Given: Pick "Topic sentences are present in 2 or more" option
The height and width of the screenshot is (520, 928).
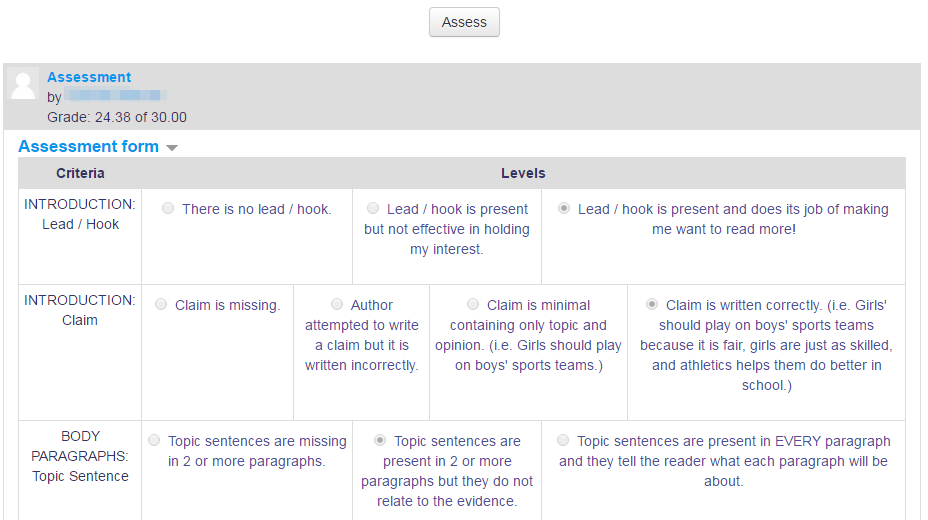Looking at the screenshot, I should coord(380,440).
